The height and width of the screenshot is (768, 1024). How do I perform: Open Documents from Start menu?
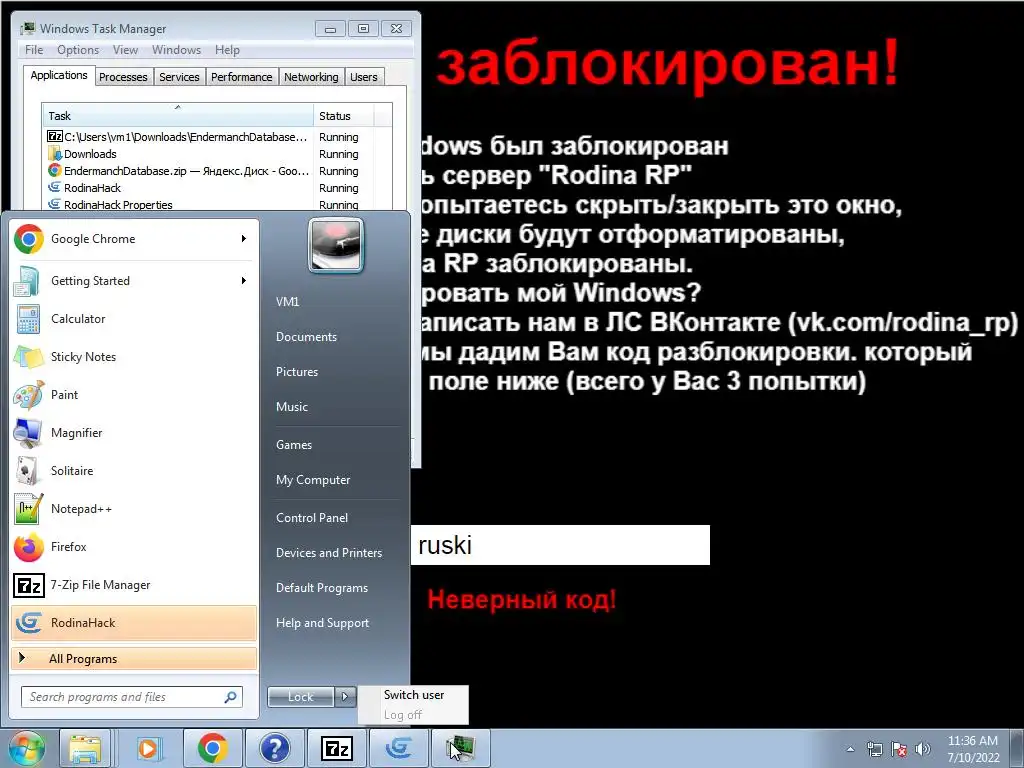click(306, 337)
